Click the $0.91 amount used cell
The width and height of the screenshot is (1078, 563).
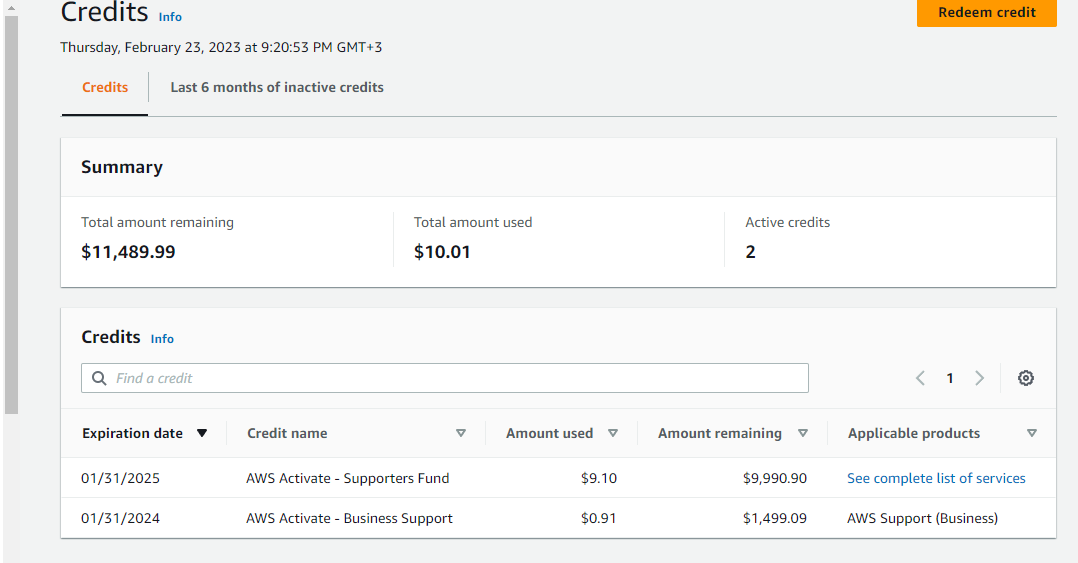[599, 518]
